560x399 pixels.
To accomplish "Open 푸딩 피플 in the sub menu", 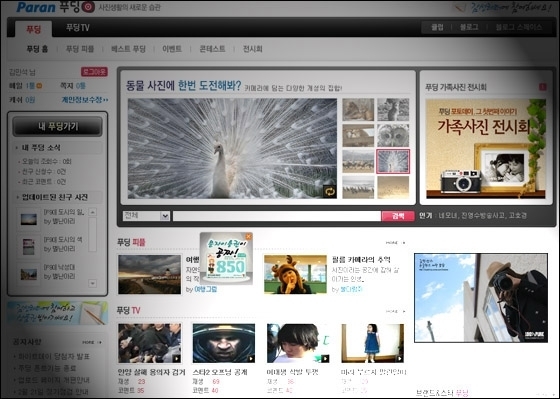I will click(80, 49).
